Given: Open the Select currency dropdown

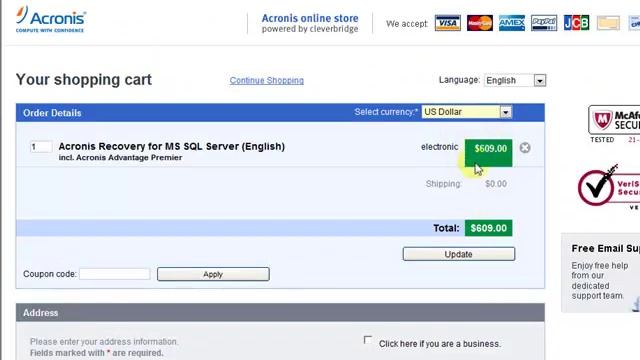Looking at the screenshot, I should click(x=467, y=112).
